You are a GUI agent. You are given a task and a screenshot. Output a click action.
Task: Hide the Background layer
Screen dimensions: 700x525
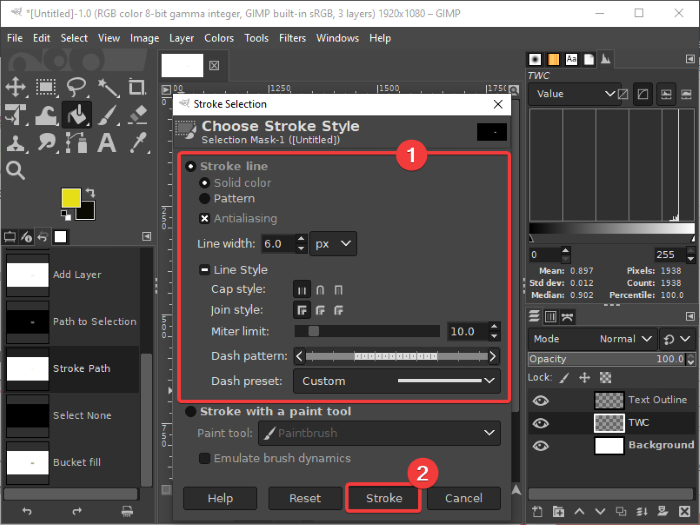[x=541, y=446]
